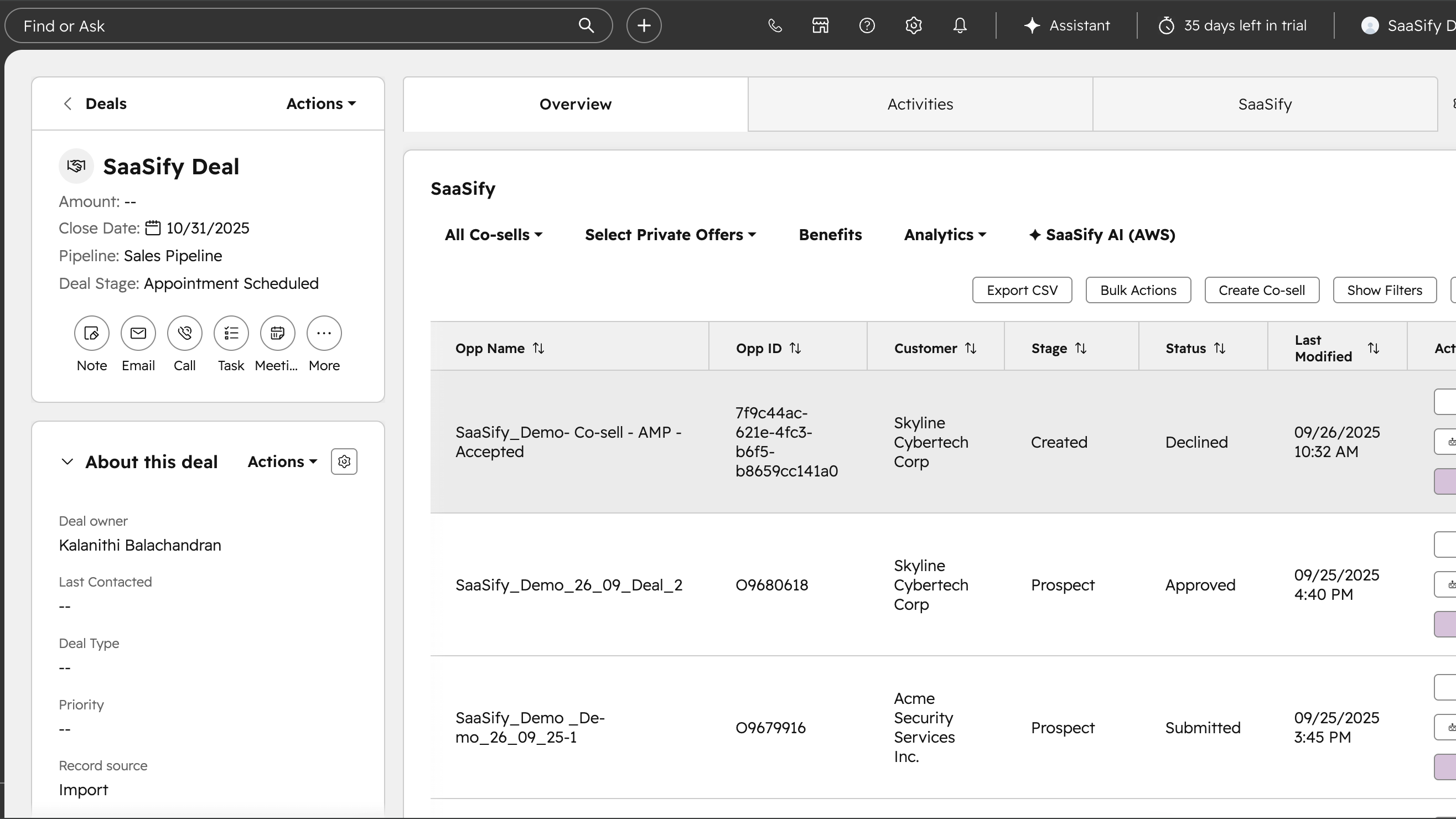Sort by Last Modified column
1456x819 pixels.
[x=1373, y=348]
